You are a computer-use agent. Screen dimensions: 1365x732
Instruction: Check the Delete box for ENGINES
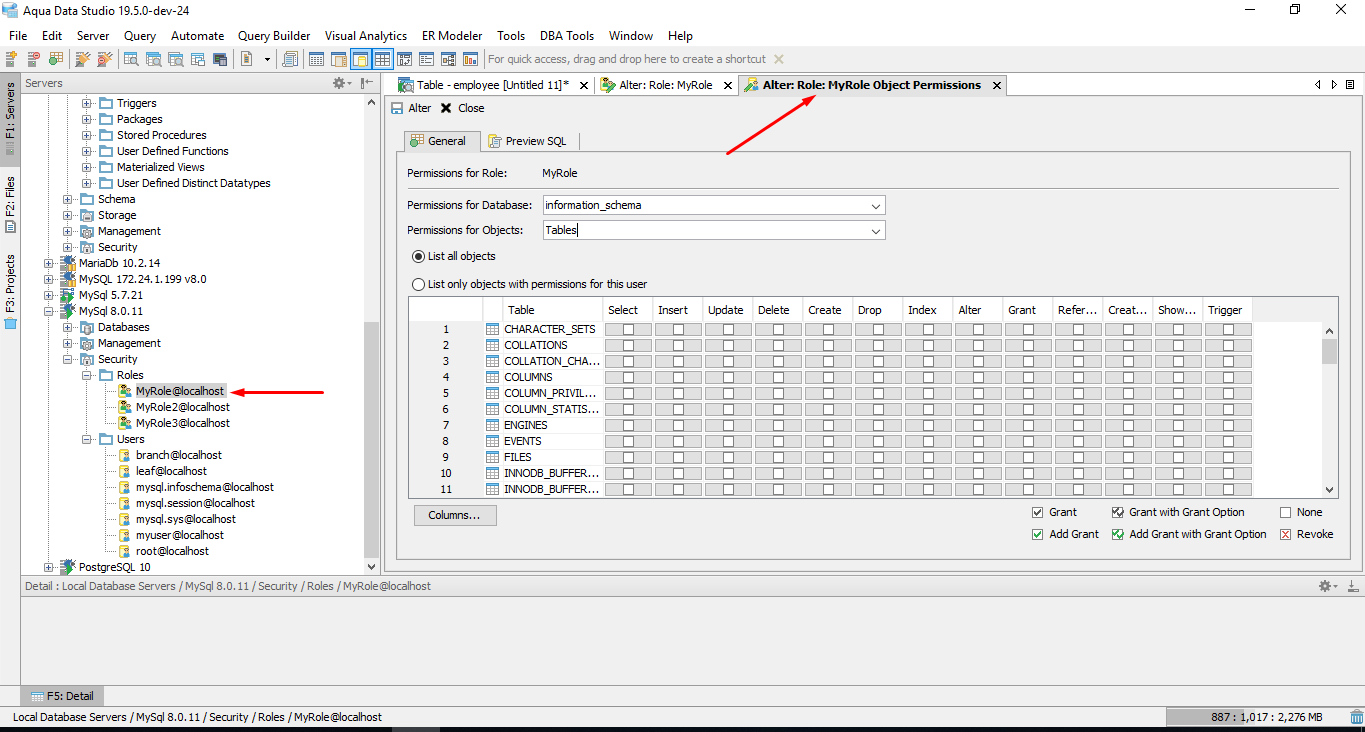pyautogui.click(x=778, y=425)
